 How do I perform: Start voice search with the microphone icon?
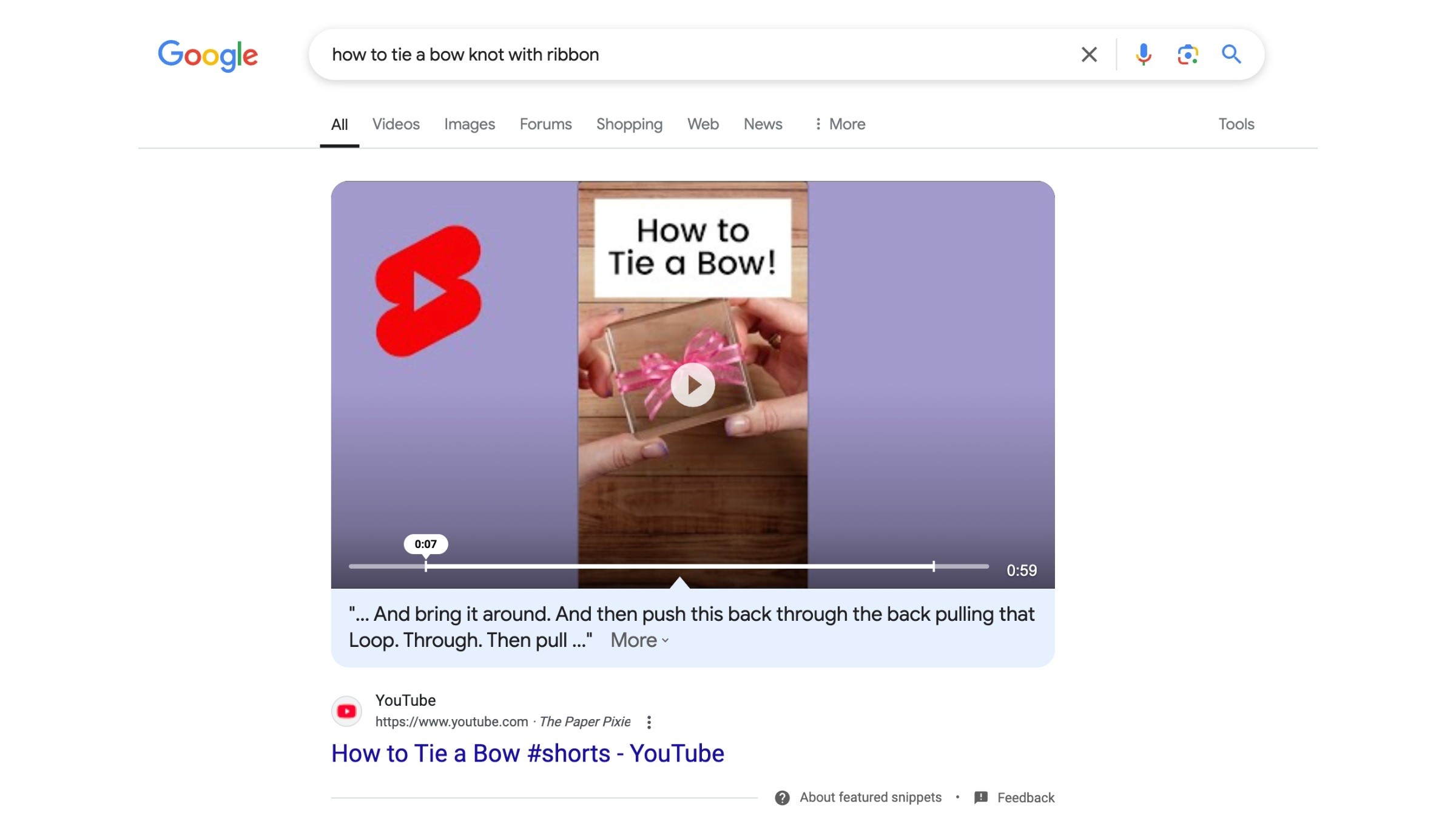[x=1144, y=55]
